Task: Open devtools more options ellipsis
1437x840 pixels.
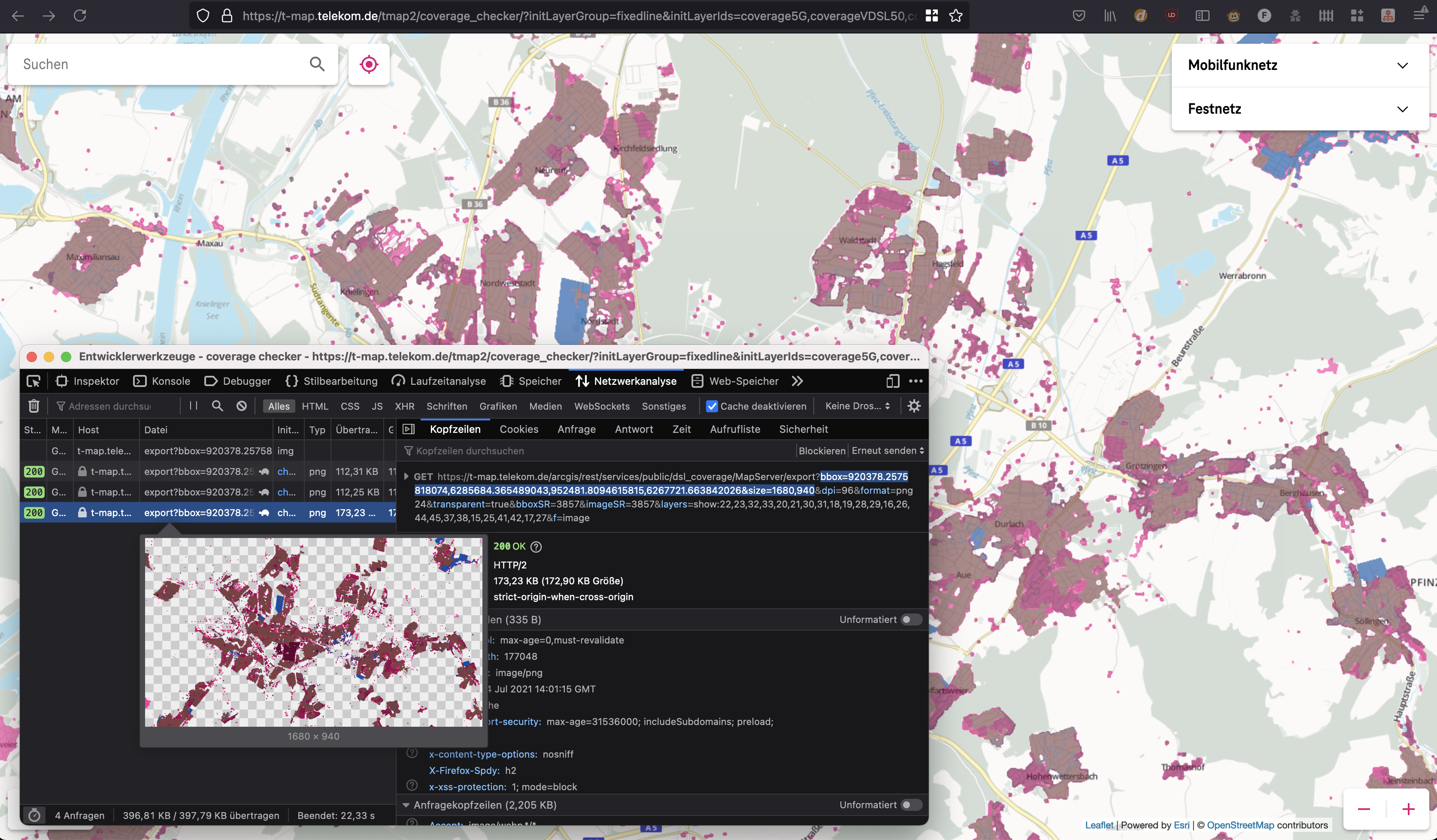Action: click(916, 381)
